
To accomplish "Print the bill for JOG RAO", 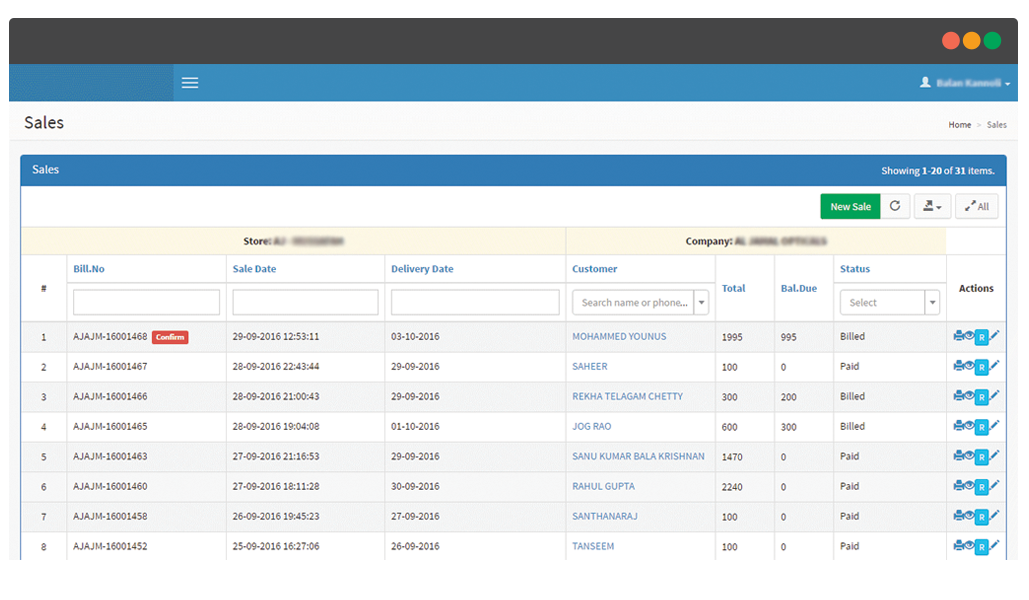I will point(958,426).
